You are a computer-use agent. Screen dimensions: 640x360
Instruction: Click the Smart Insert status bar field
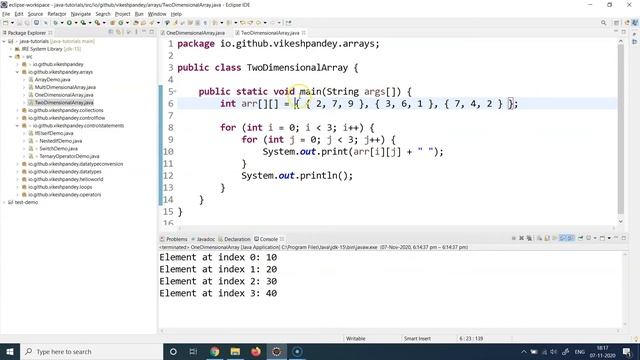pyautogui.click(x=417, y=339)
